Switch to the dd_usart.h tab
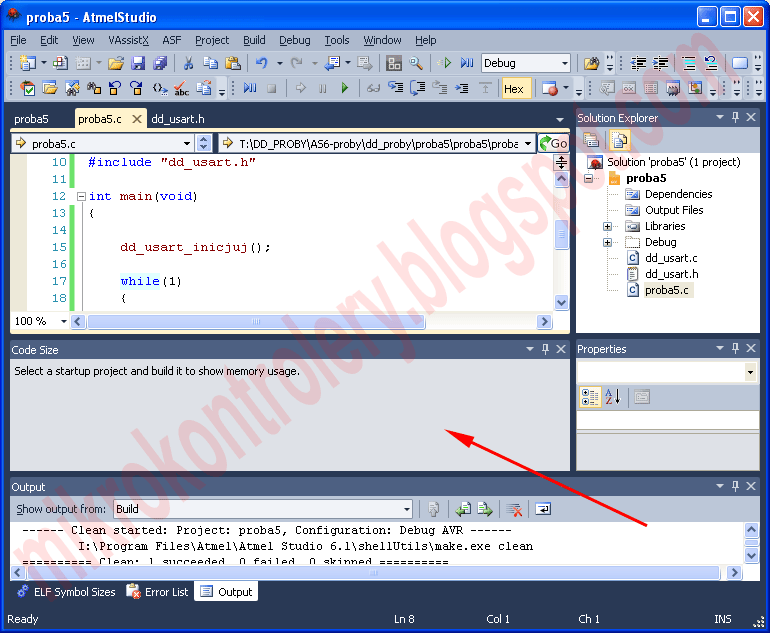Screen dimensions: 770x633 tap(178, 119)
